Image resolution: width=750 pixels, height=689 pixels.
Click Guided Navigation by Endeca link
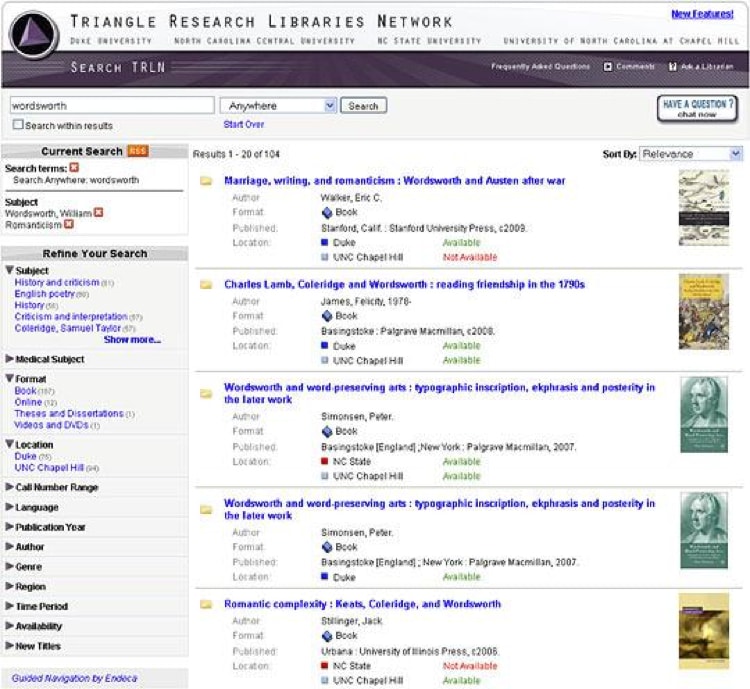pyautogui.click(x=75, y=678)
